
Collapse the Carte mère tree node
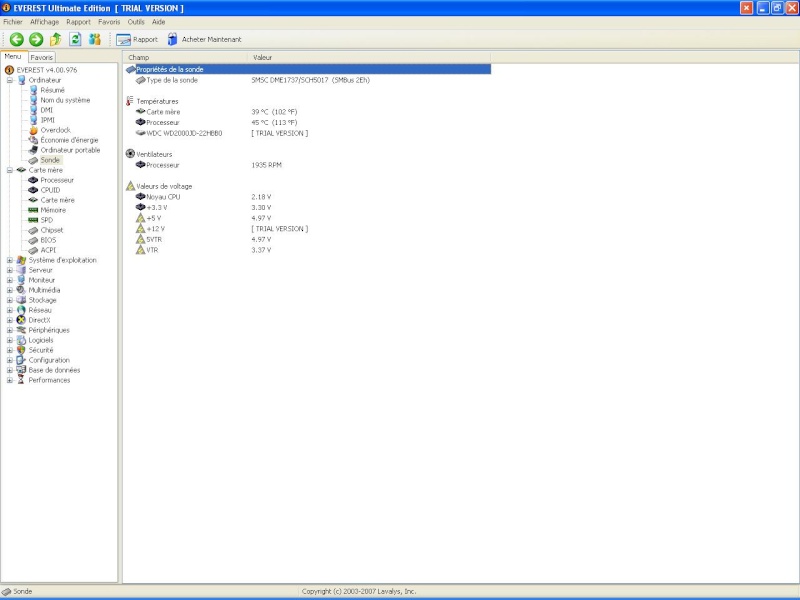coord(10,170)
